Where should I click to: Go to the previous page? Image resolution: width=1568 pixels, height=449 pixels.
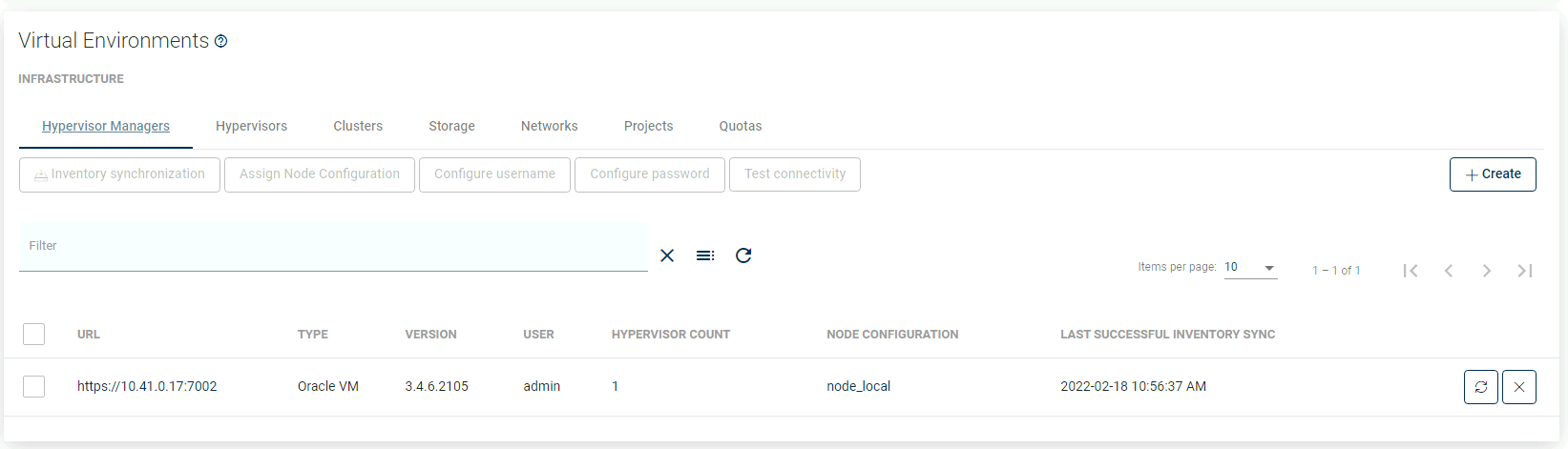1449,271
